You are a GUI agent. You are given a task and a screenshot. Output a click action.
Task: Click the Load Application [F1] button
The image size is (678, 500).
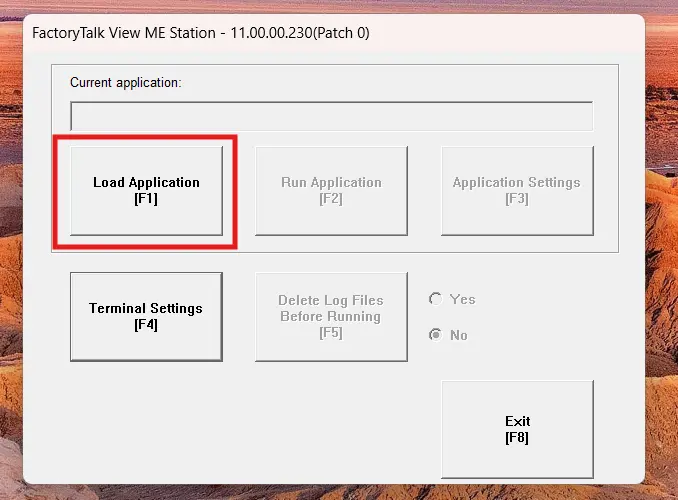pyautogui.click(x=146, y=191)
